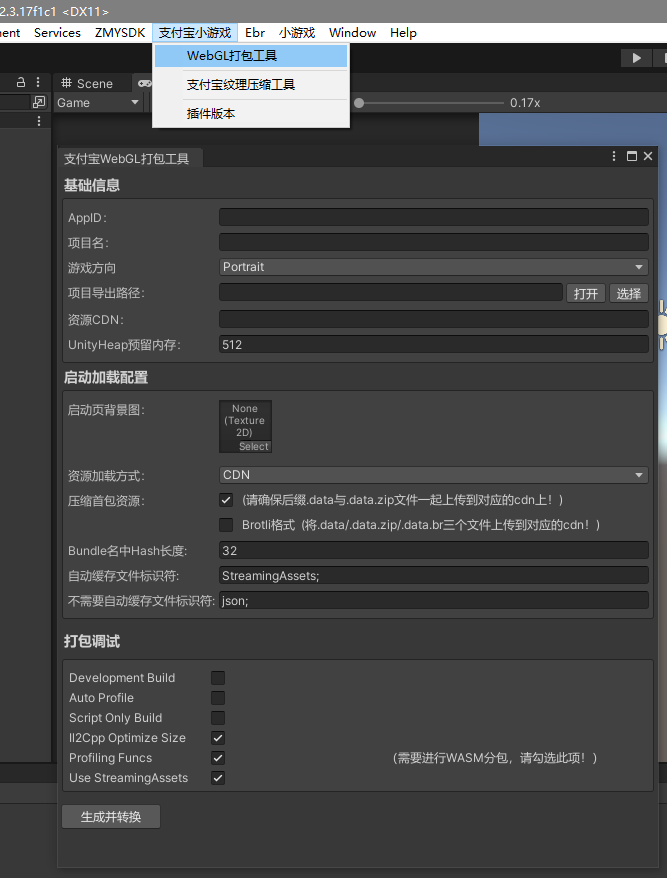Viewport: 667px width, 878px height.
Task: Uncheck Il2Cpp Optimize Size
Action: point(218,738)
